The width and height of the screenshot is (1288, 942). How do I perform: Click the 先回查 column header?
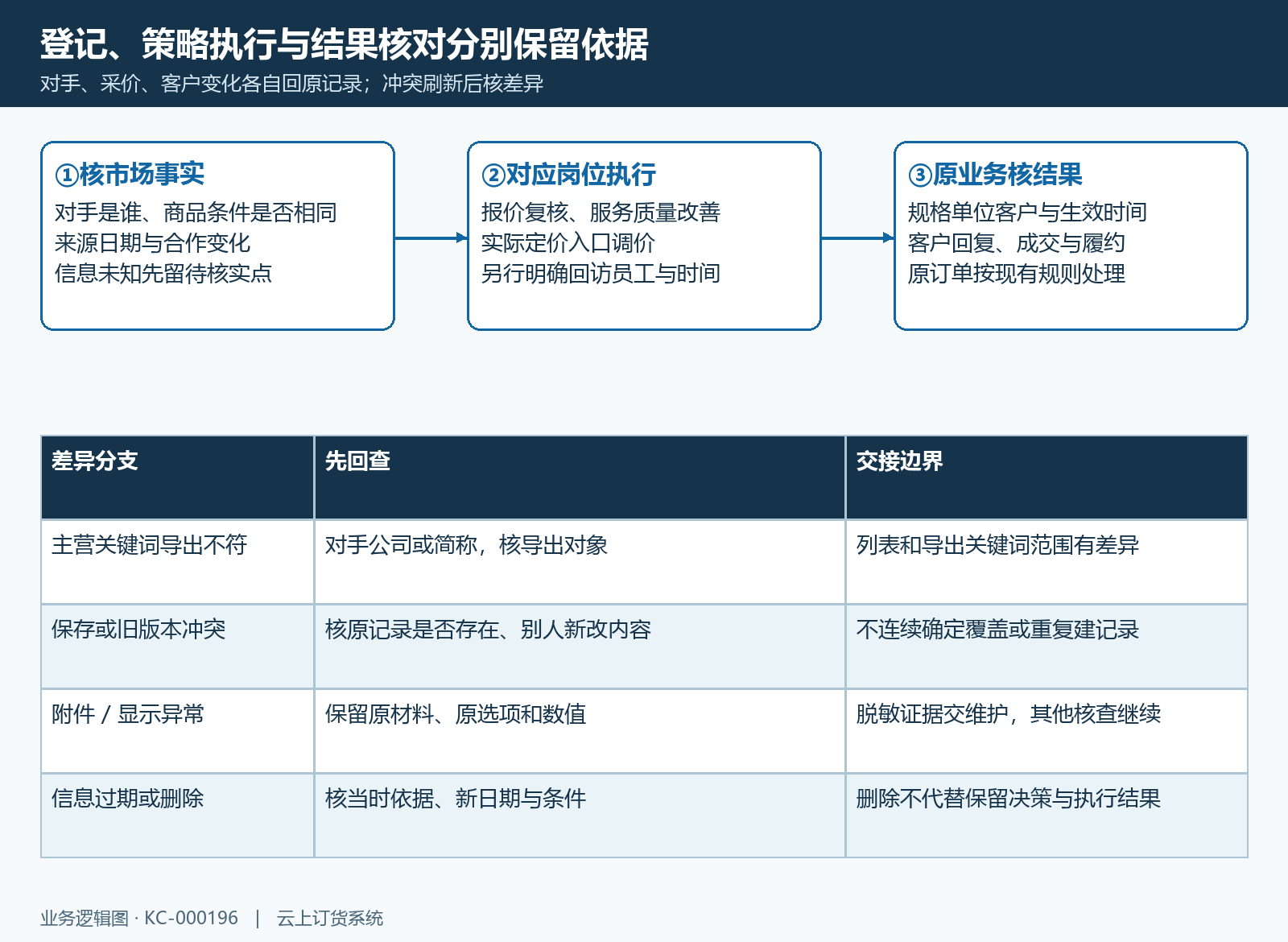(580, 477)
